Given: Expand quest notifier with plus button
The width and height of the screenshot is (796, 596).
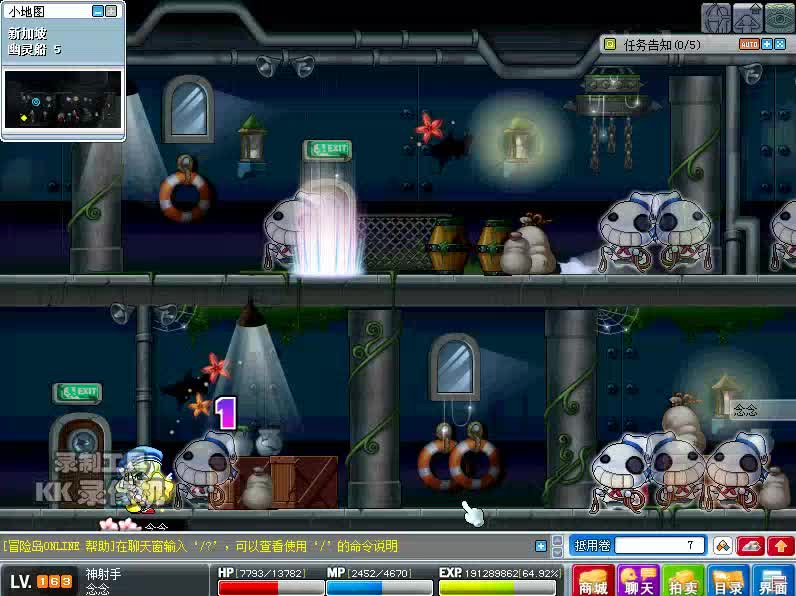Looking at the screenshot, I should [767, 45].
